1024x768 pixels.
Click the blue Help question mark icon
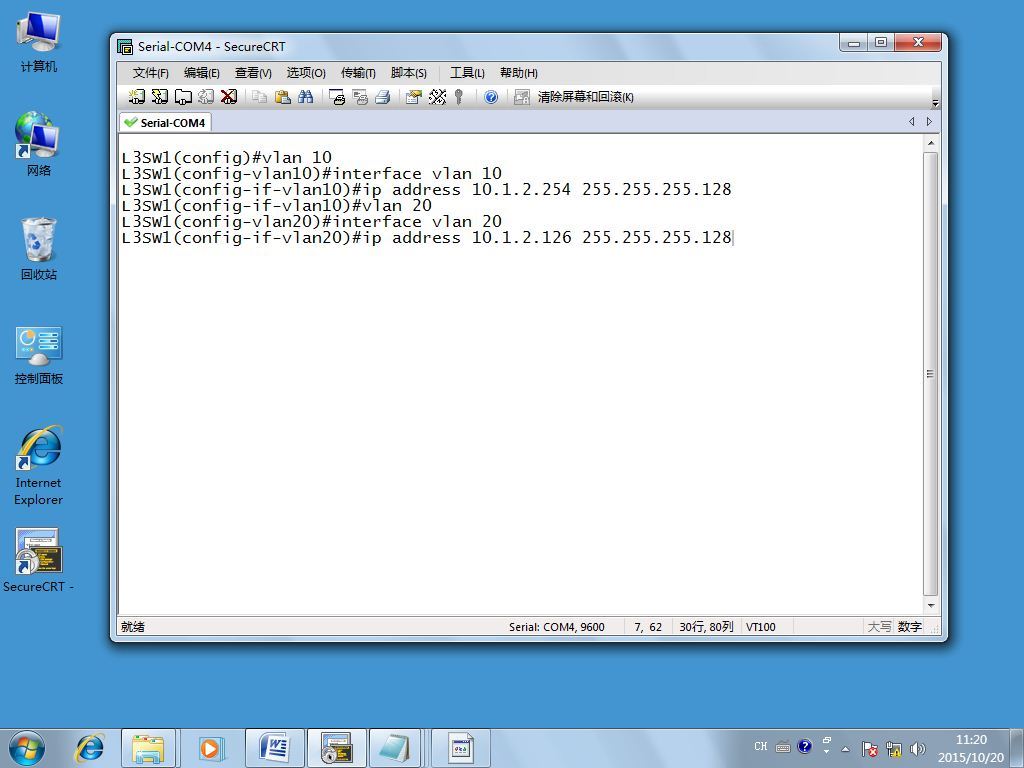point(491,97)
